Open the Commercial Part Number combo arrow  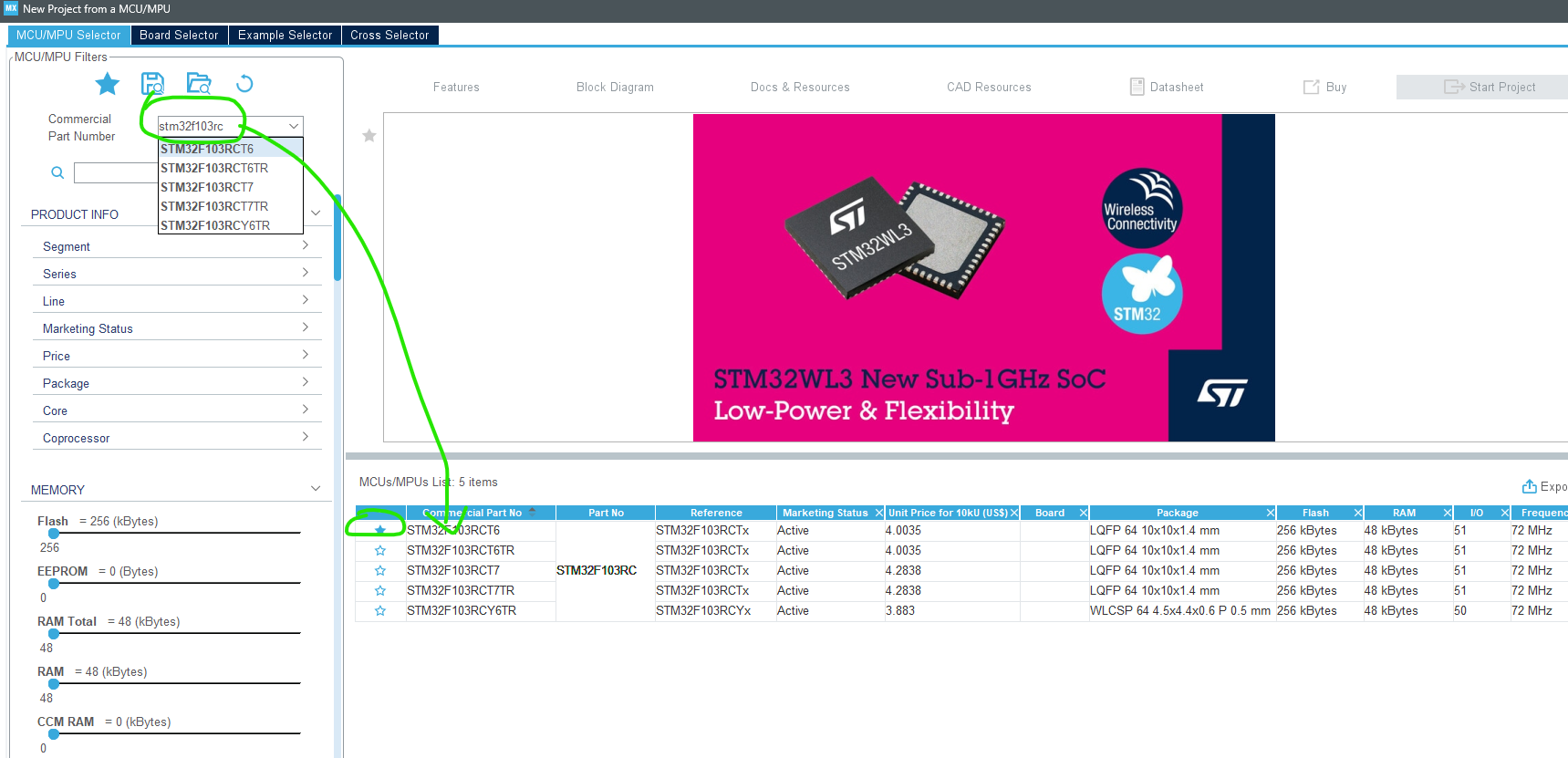pyautogui.click(x=294, y=126)
